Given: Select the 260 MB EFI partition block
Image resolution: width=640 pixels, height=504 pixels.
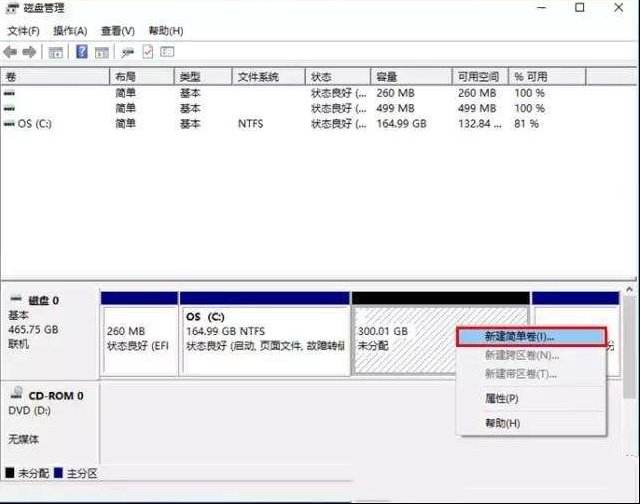Looking at the screenshot, I should pos(140,334).
